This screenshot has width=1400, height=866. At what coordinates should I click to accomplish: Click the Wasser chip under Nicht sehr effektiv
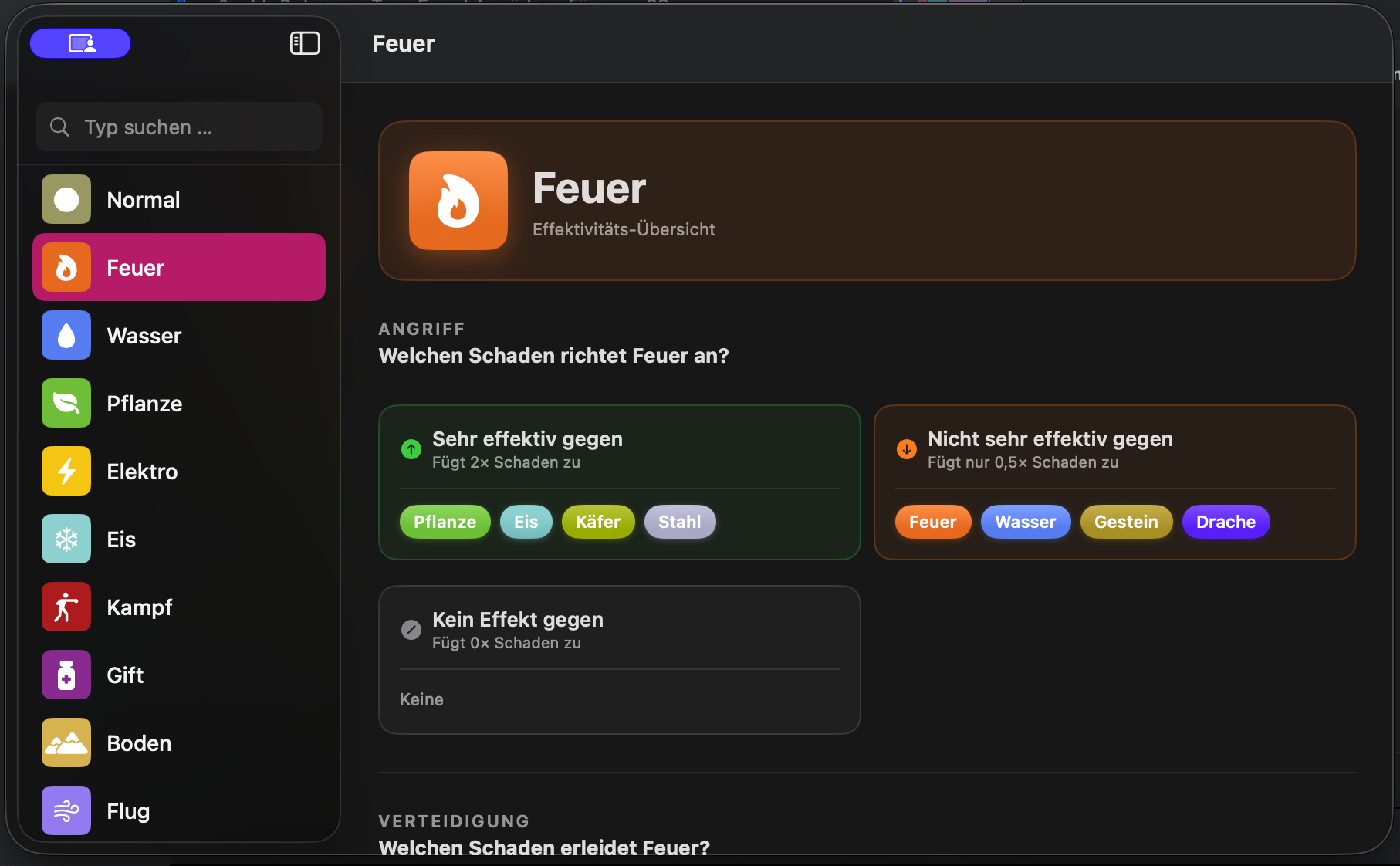(1026, 522)
